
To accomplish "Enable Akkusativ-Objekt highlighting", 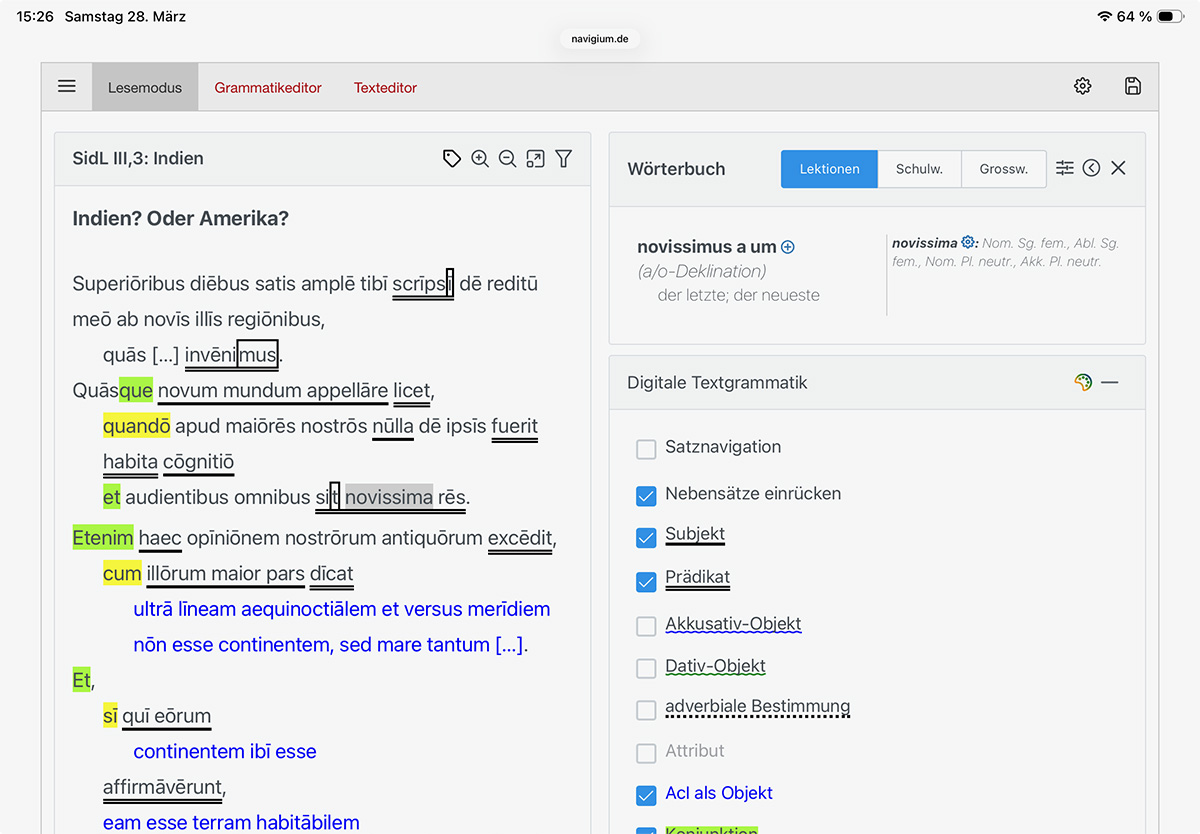I will [646, 626].
